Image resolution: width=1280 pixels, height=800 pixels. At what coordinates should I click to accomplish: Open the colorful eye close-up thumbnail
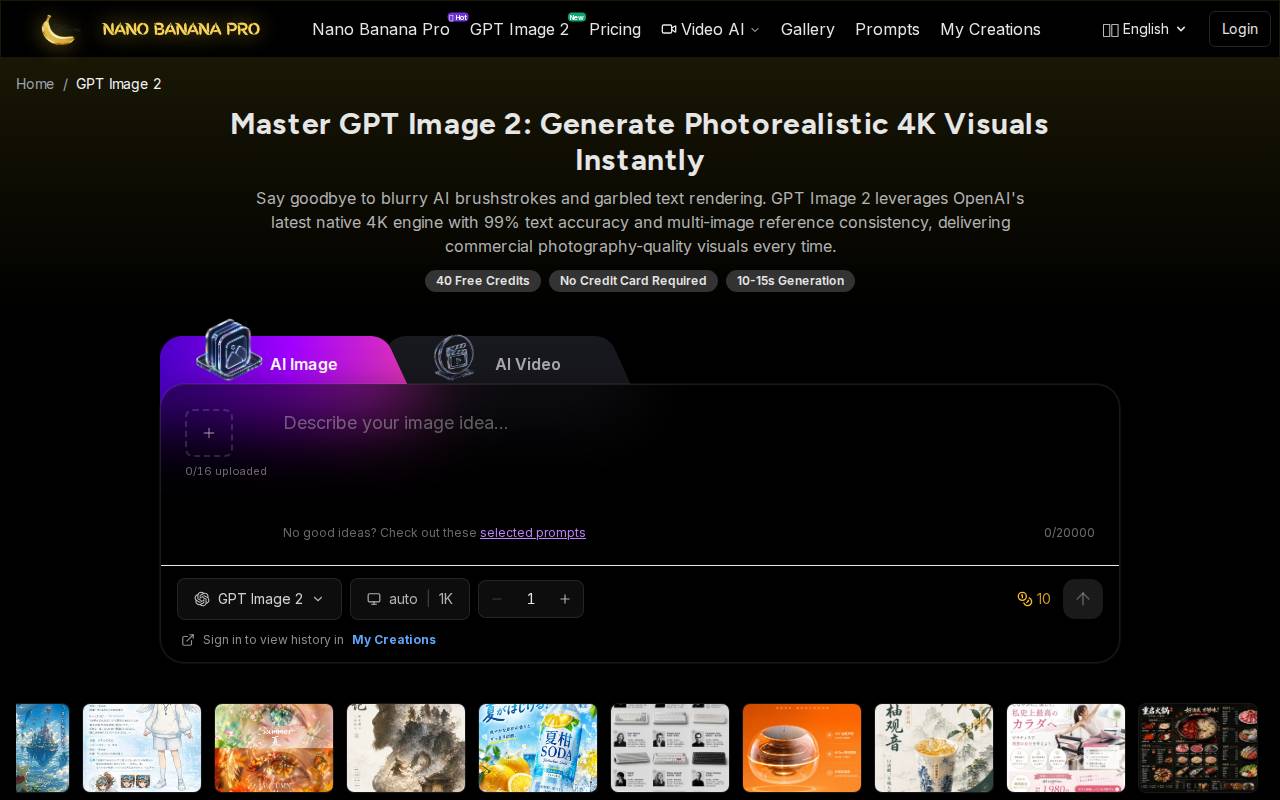[274, 748]
